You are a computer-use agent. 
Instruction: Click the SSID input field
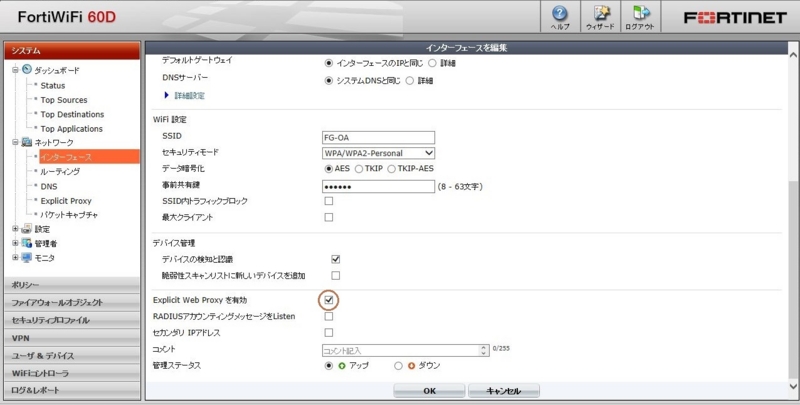379,137
